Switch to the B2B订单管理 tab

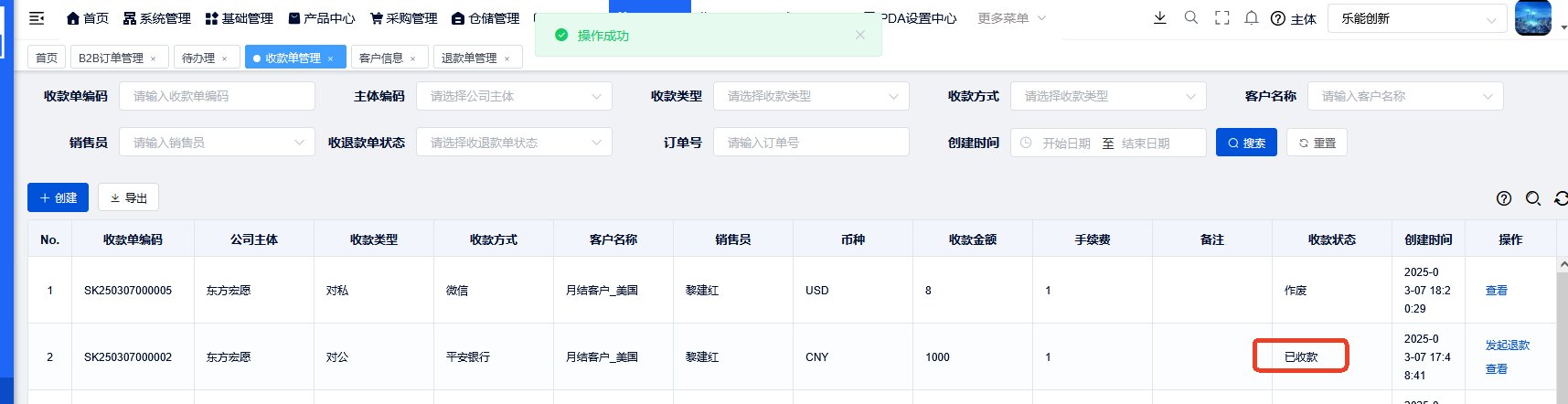pos(111,58)
